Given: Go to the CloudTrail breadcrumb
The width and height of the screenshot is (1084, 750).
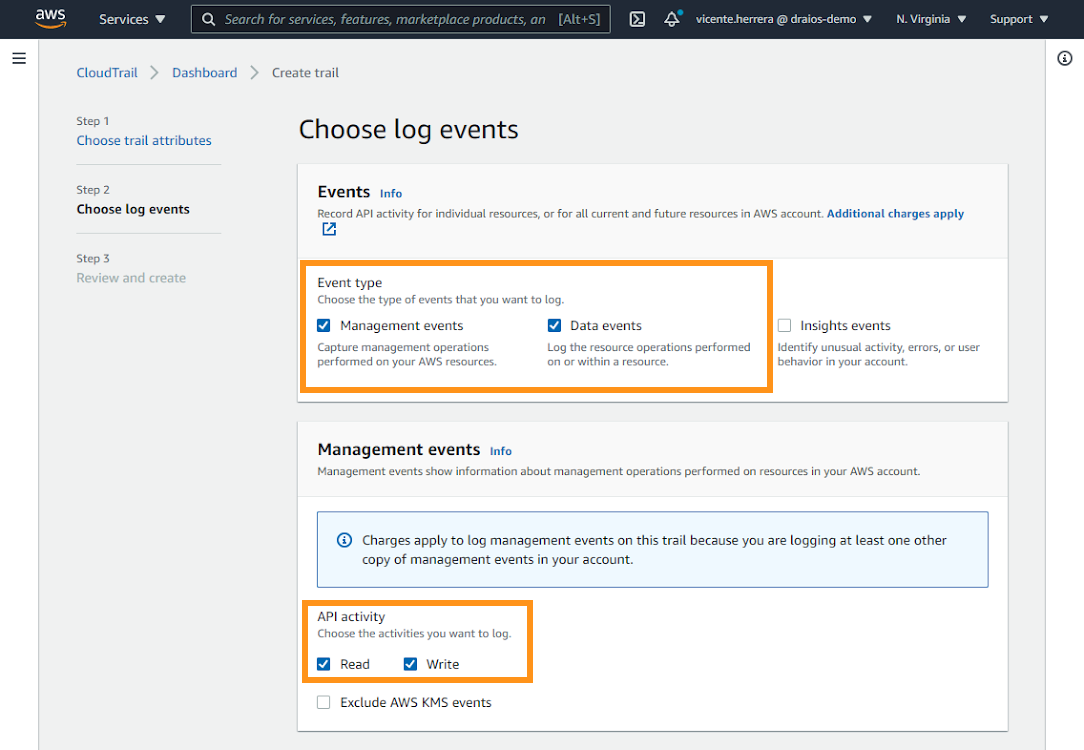Looking at the screenshot, I should tap(107, 73).
